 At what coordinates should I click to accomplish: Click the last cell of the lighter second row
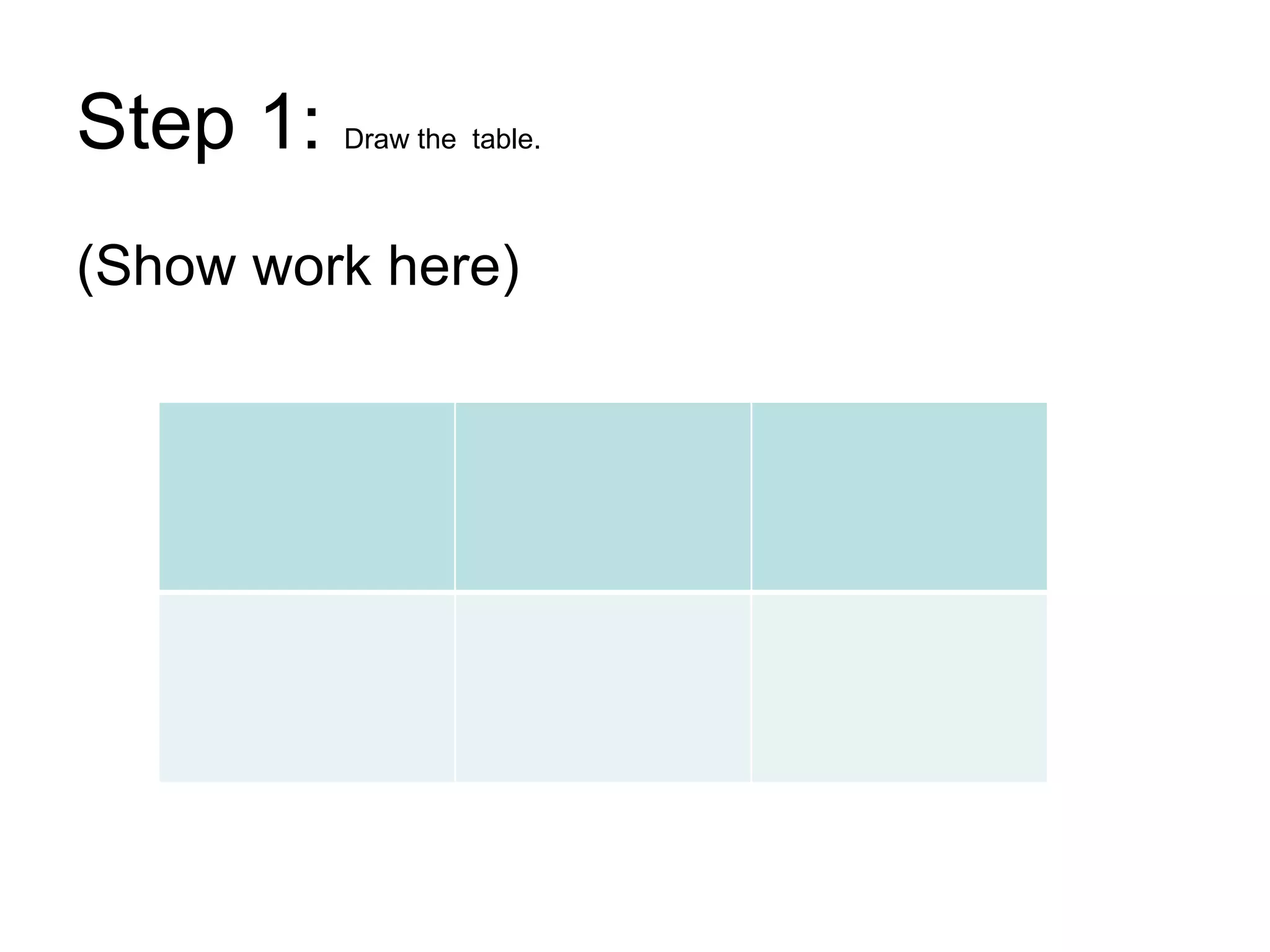point(899,688)
